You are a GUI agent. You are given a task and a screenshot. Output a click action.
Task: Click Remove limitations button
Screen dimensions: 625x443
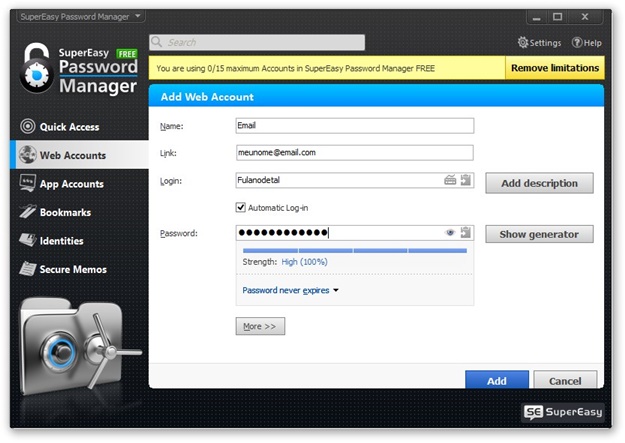coord(555,68)
